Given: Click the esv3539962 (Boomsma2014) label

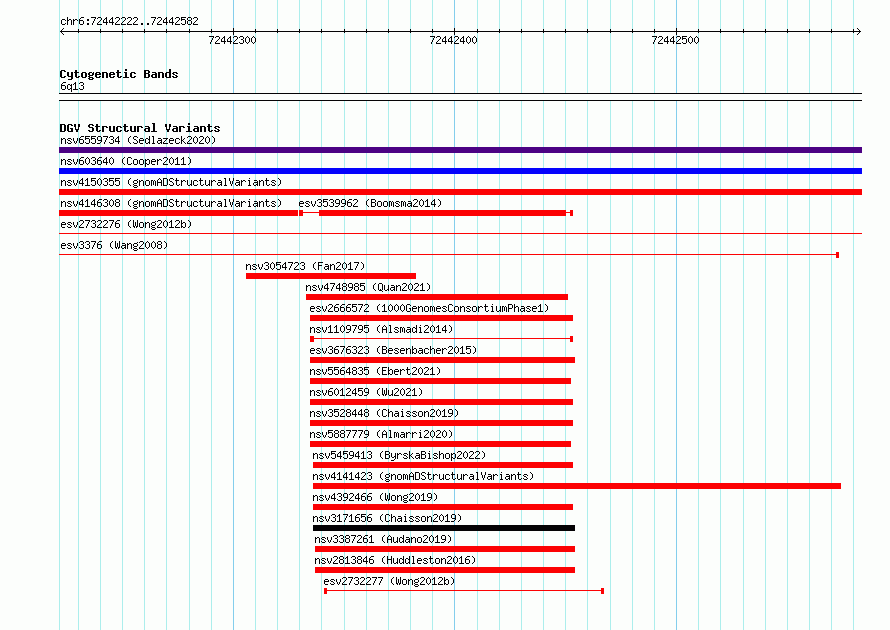Looking at the screenshot, I should (370, 203).
